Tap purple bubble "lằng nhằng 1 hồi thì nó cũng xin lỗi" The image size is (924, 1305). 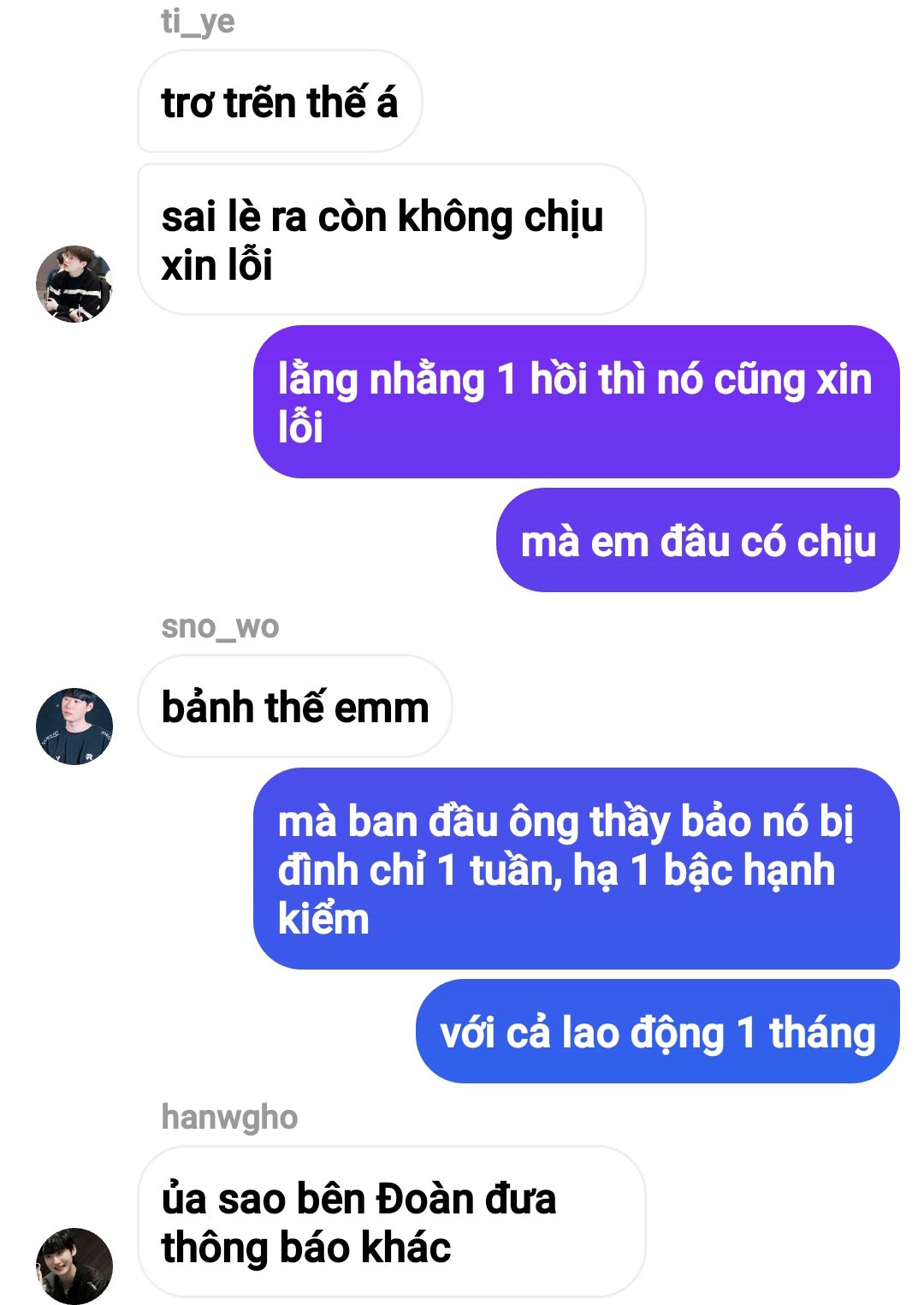[x=577, y=402]
